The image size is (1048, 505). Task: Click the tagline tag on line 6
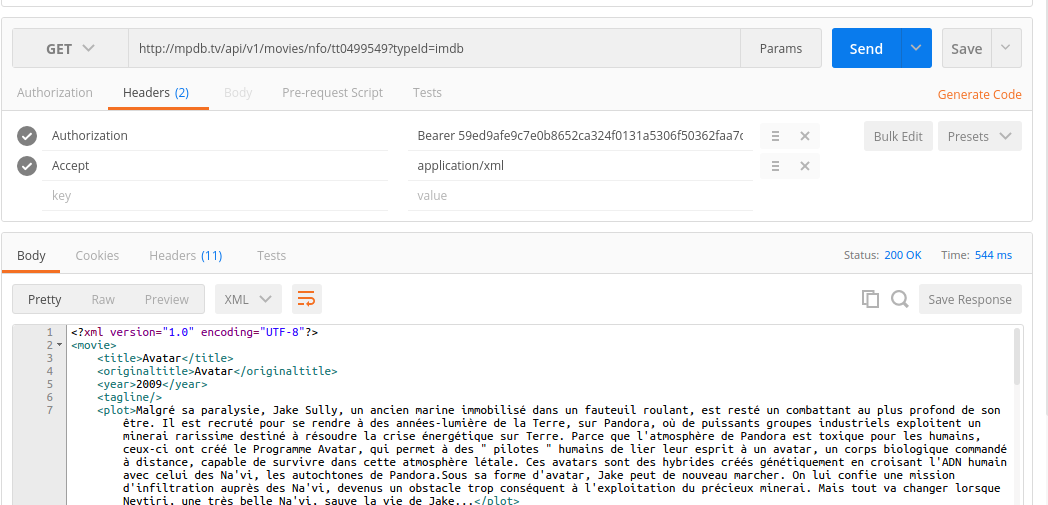[130, 397]
